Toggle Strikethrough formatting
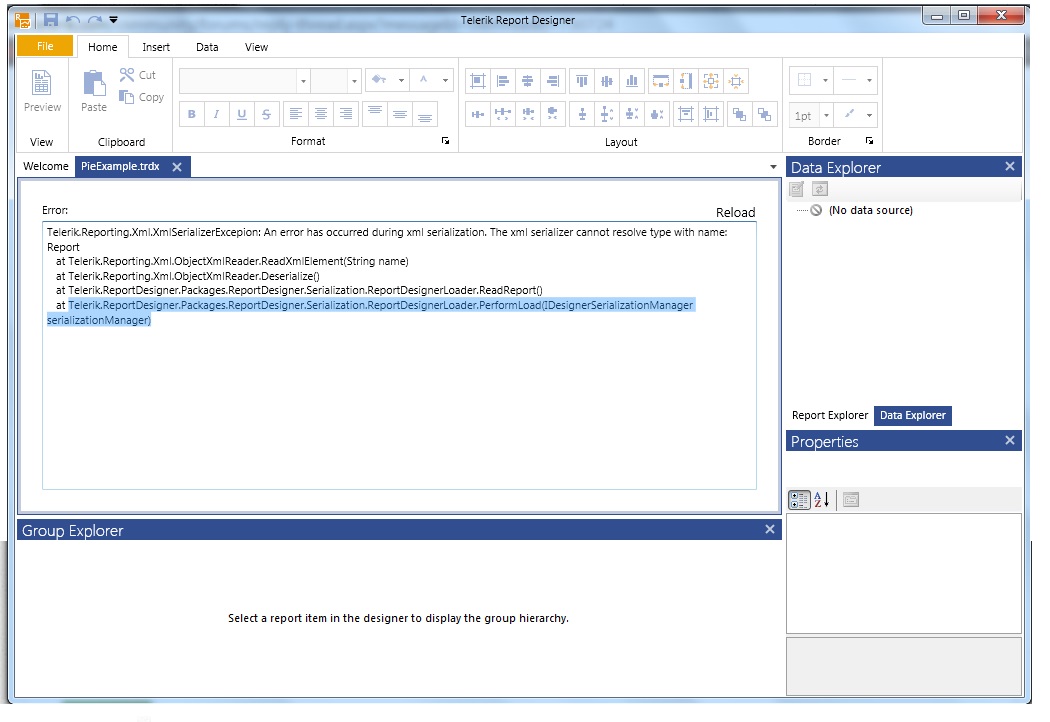The width and height of the screenshot is (1050, 722). click(267, 115)
